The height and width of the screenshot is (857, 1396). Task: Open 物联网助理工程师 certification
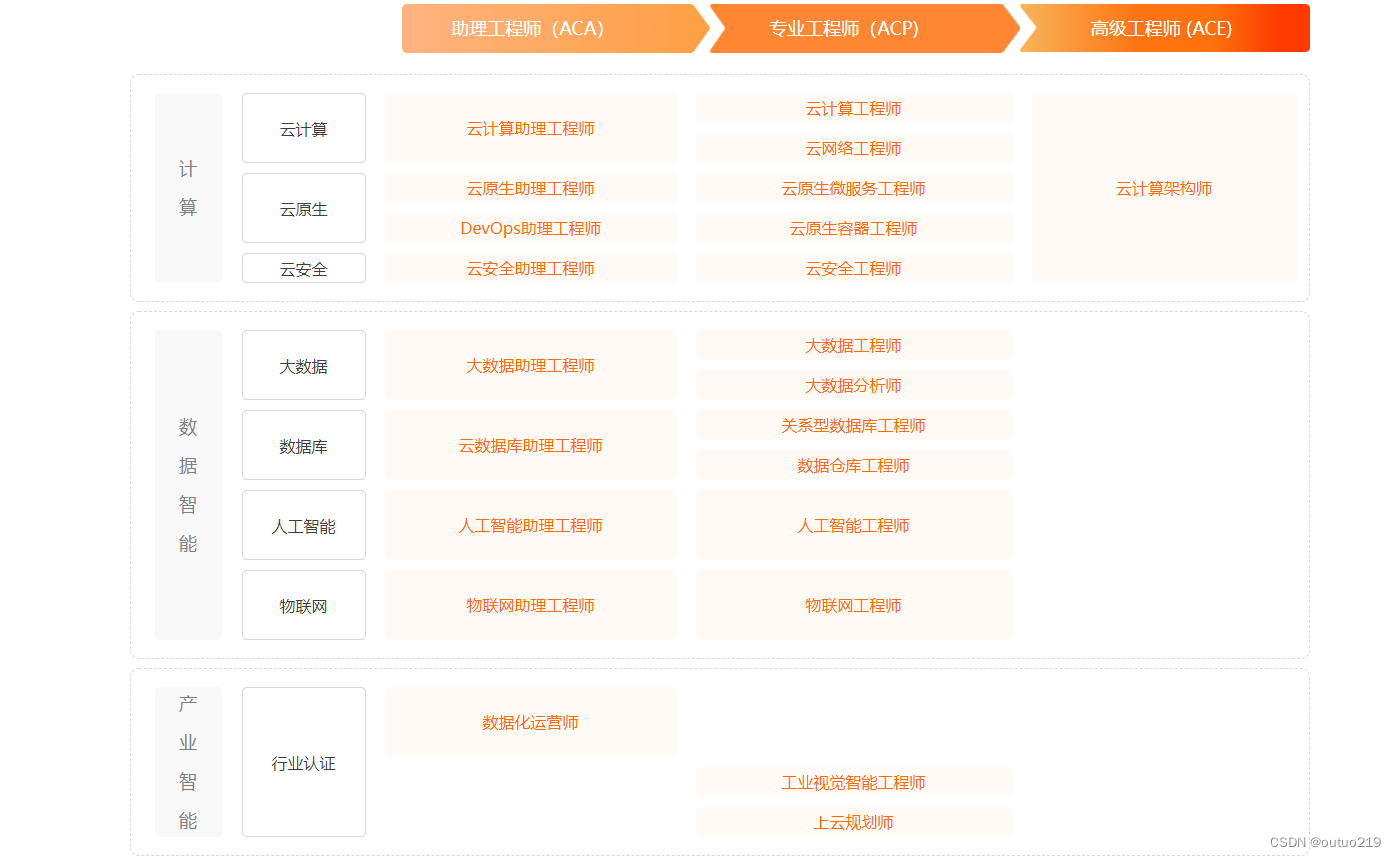point(531,605)
